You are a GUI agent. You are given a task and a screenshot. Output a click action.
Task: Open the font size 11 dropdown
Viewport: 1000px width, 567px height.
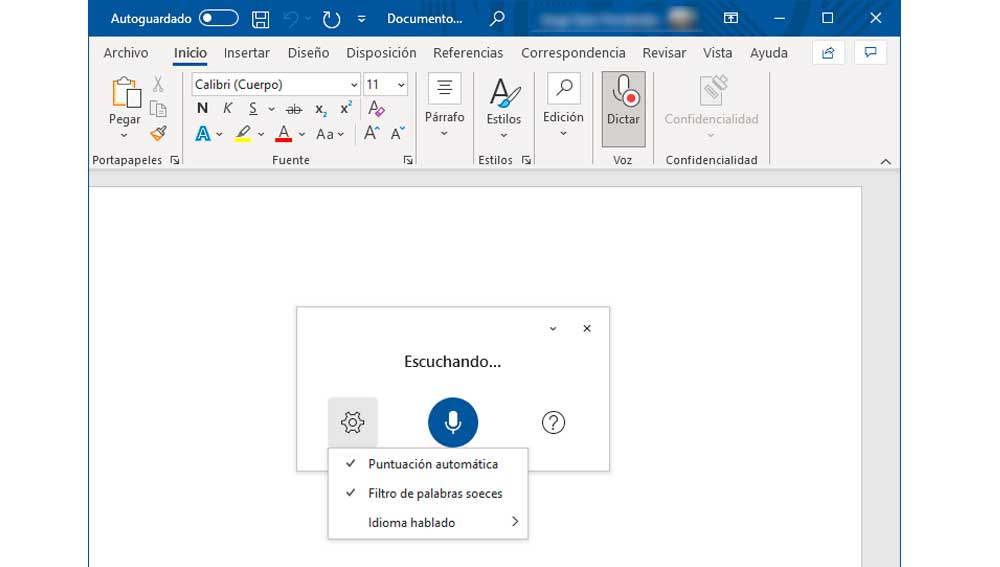coord(401,85)
